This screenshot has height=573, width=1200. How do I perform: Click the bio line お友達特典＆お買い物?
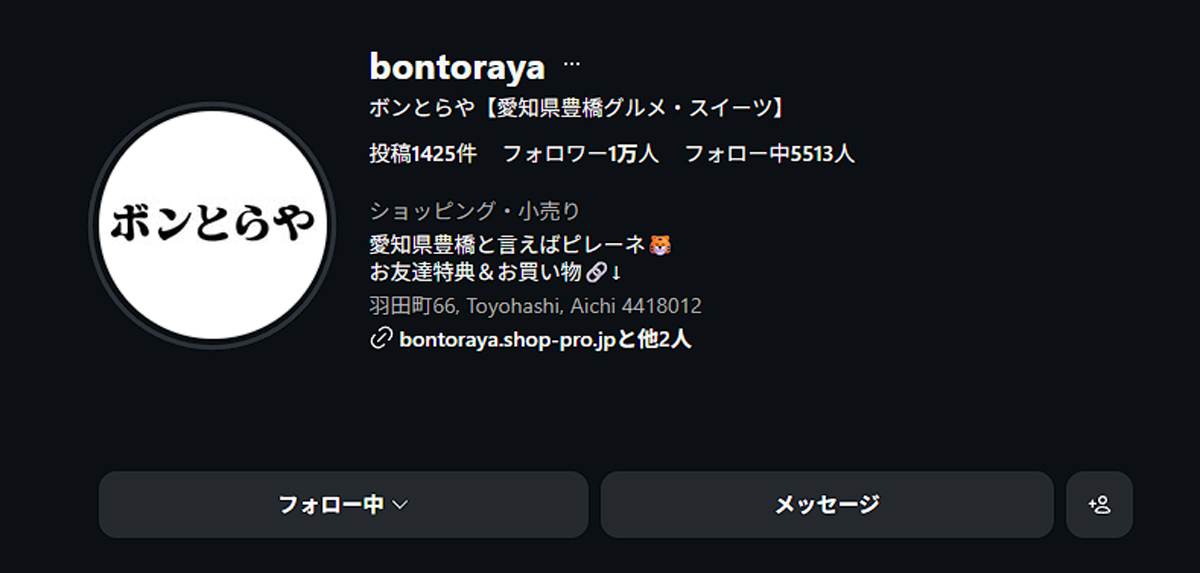(477, 273)
